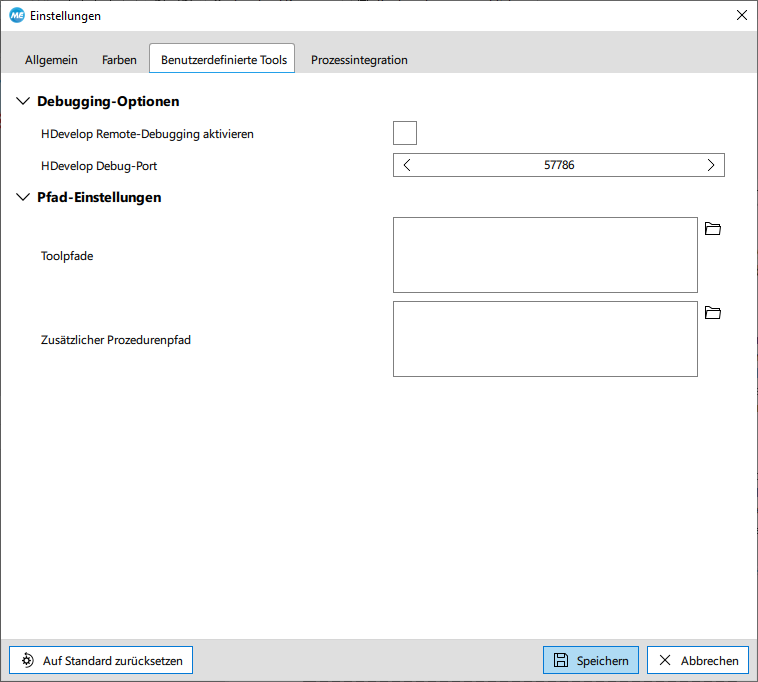Enable HDevelop Remote-Debugging checkbox

click(405, 133)
